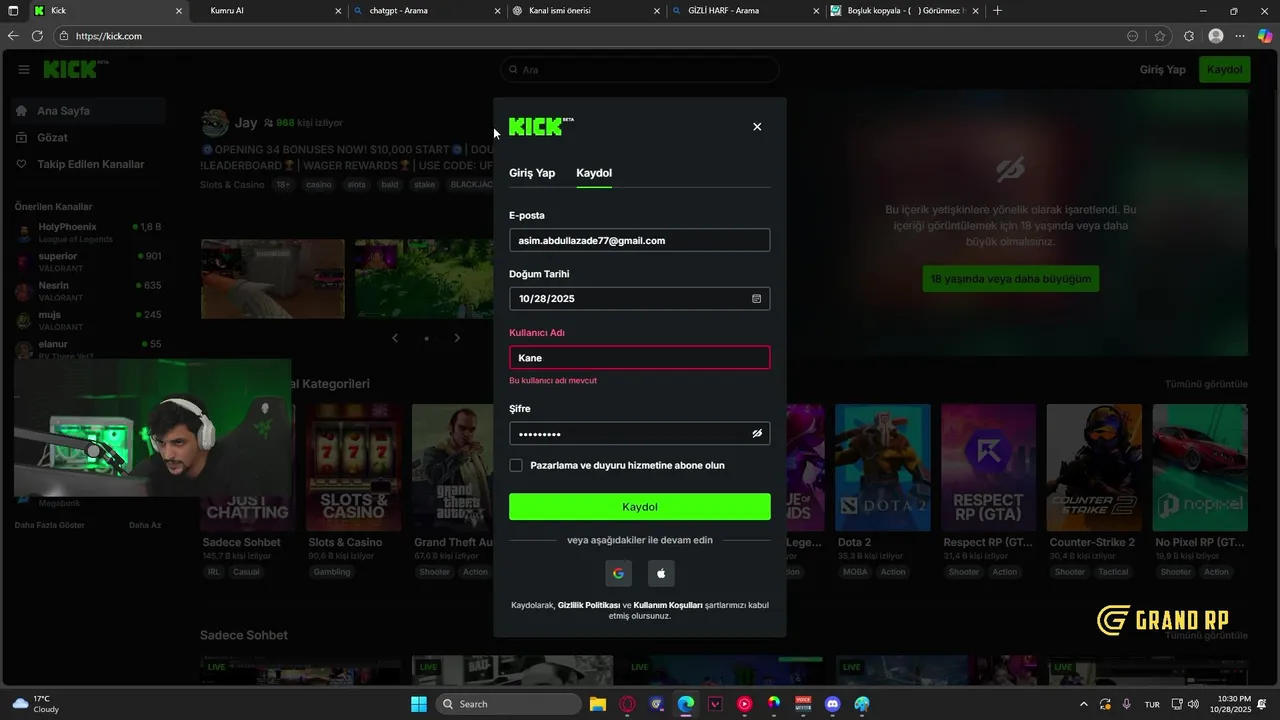Screen dimensions: 1280x720
Task: Go to next carousel slide arrow
Action: [457, 338]
